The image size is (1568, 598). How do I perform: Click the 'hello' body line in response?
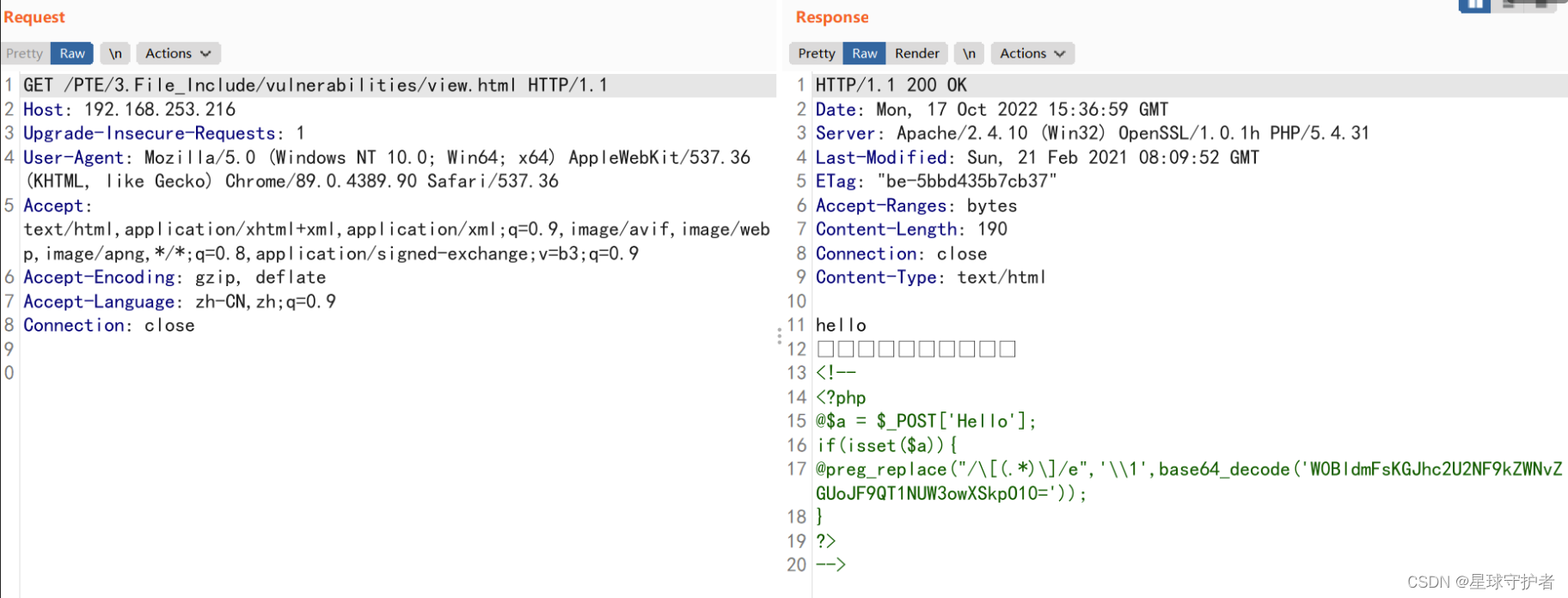[x=841, y=326]
